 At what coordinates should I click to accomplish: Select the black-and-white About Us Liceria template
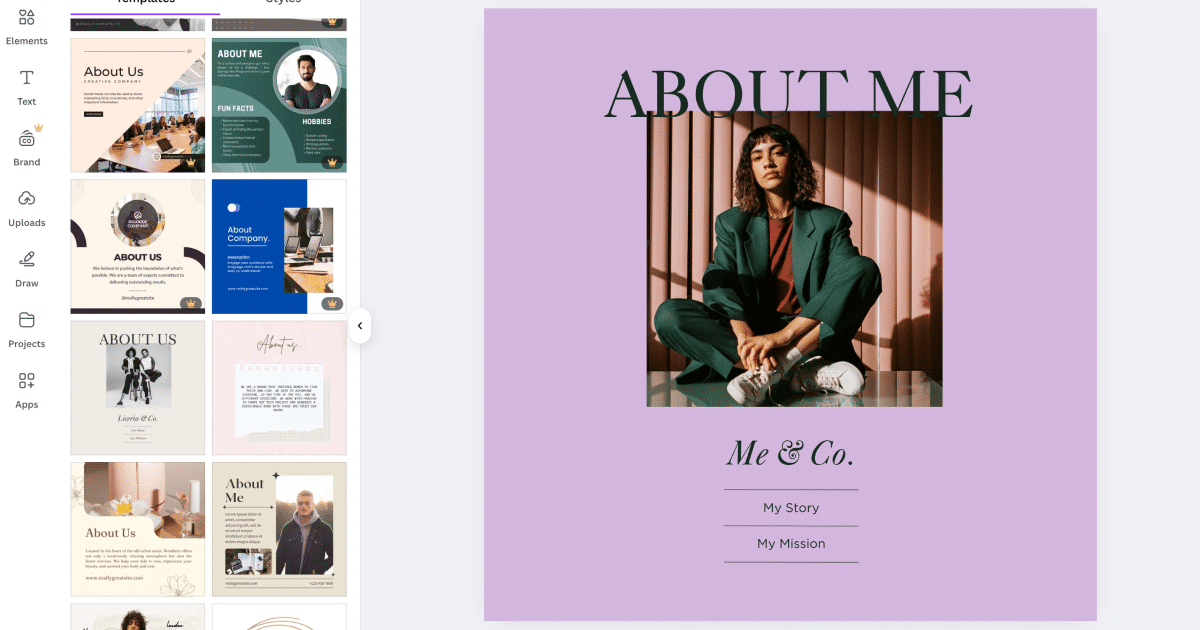click(138, 388)
